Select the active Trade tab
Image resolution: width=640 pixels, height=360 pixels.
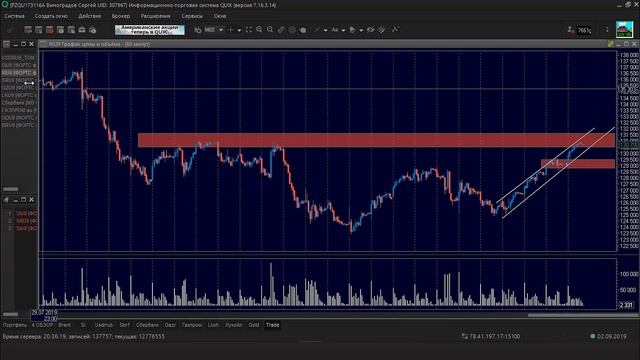(273, 325)
